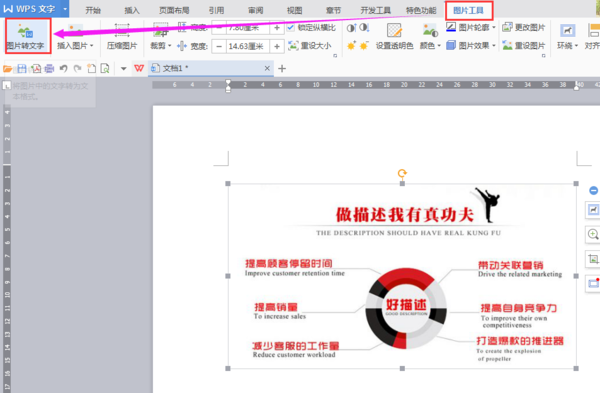Screen dimensions: 600x393
Task: Click the 更改图片 change picture icon
Action: 507,27
